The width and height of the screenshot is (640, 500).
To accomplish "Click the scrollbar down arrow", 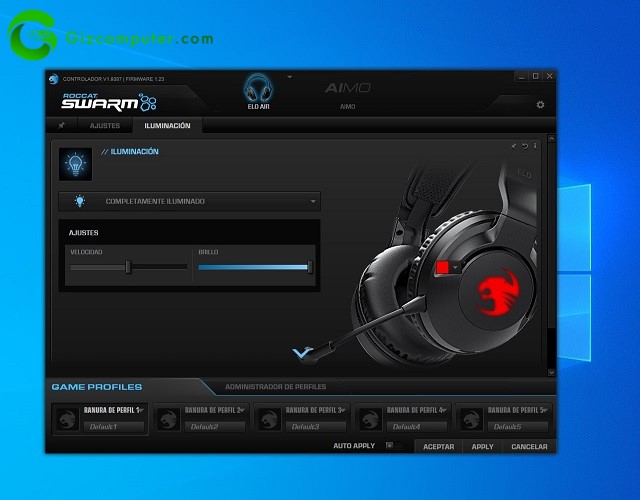I will point(551,372).
